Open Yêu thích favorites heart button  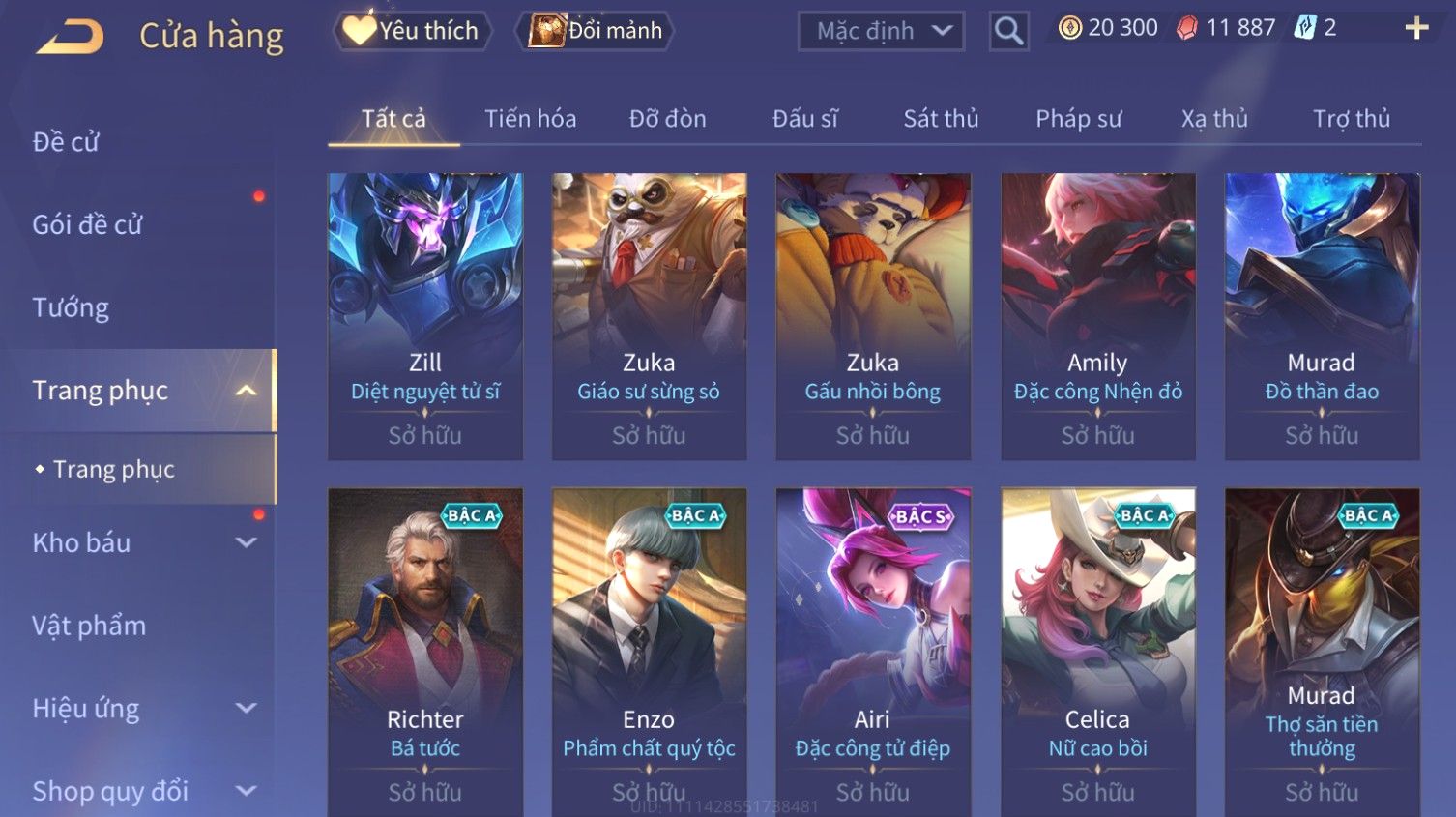pyautogui.click(x=412, y=31)
